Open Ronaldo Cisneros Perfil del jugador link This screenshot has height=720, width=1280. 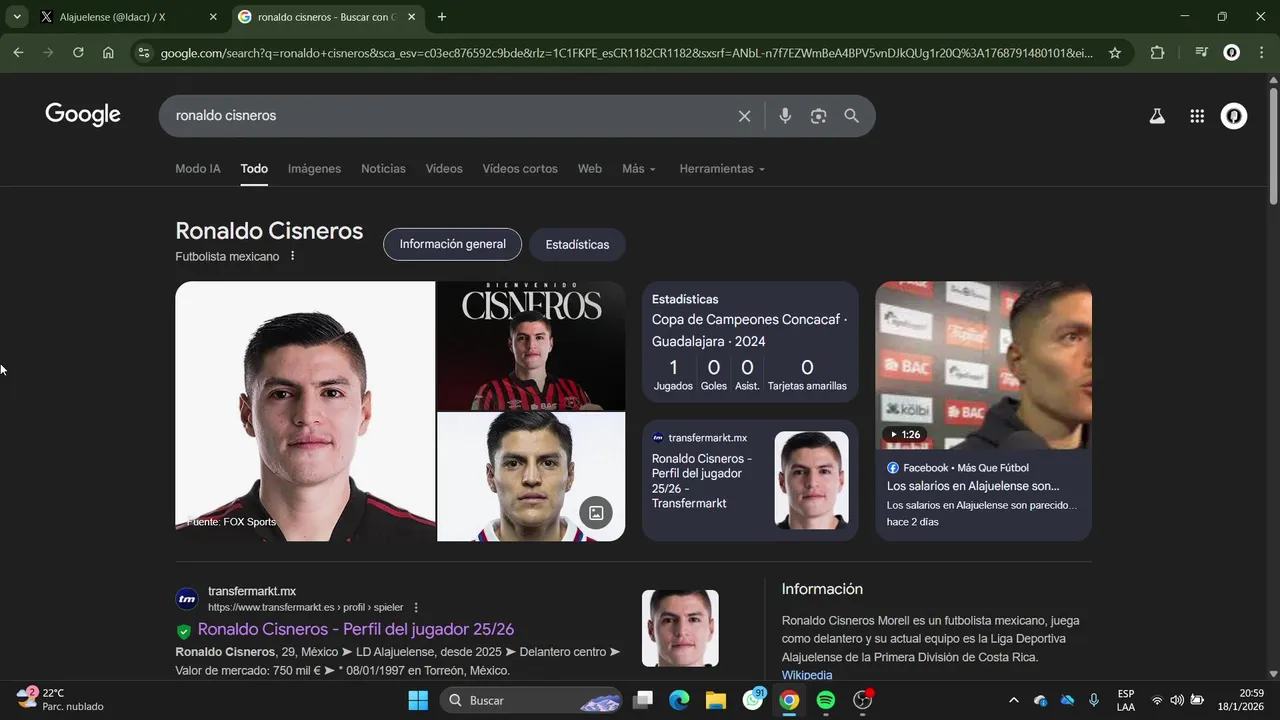tap(356, 629)
